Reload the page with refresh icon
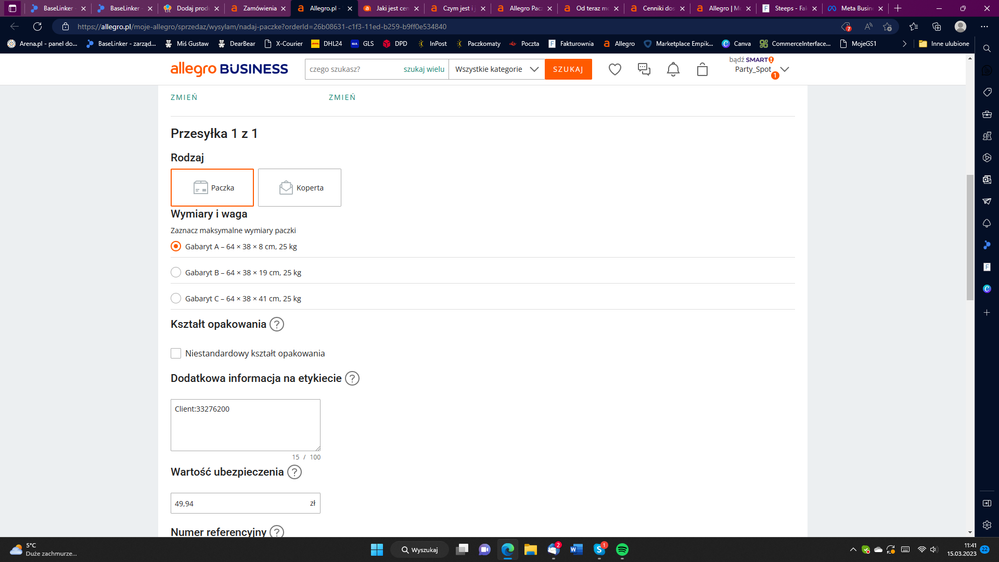 point(38,27)
